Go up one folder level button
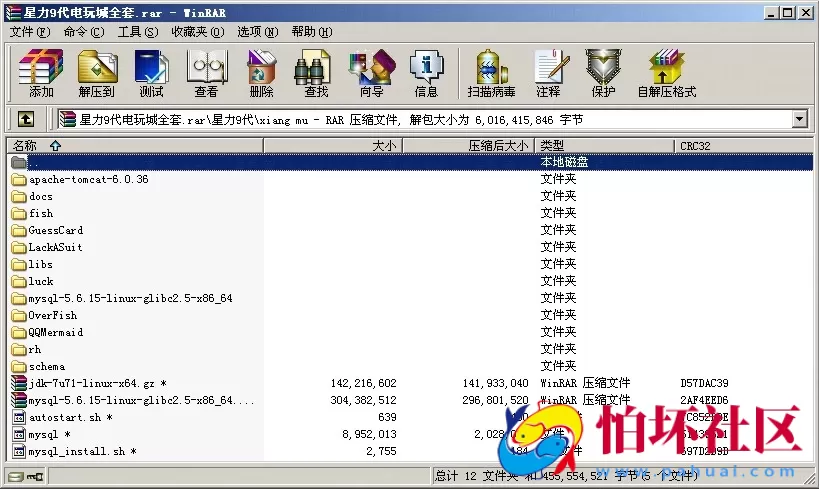819x489 pixels. point(26,120)
